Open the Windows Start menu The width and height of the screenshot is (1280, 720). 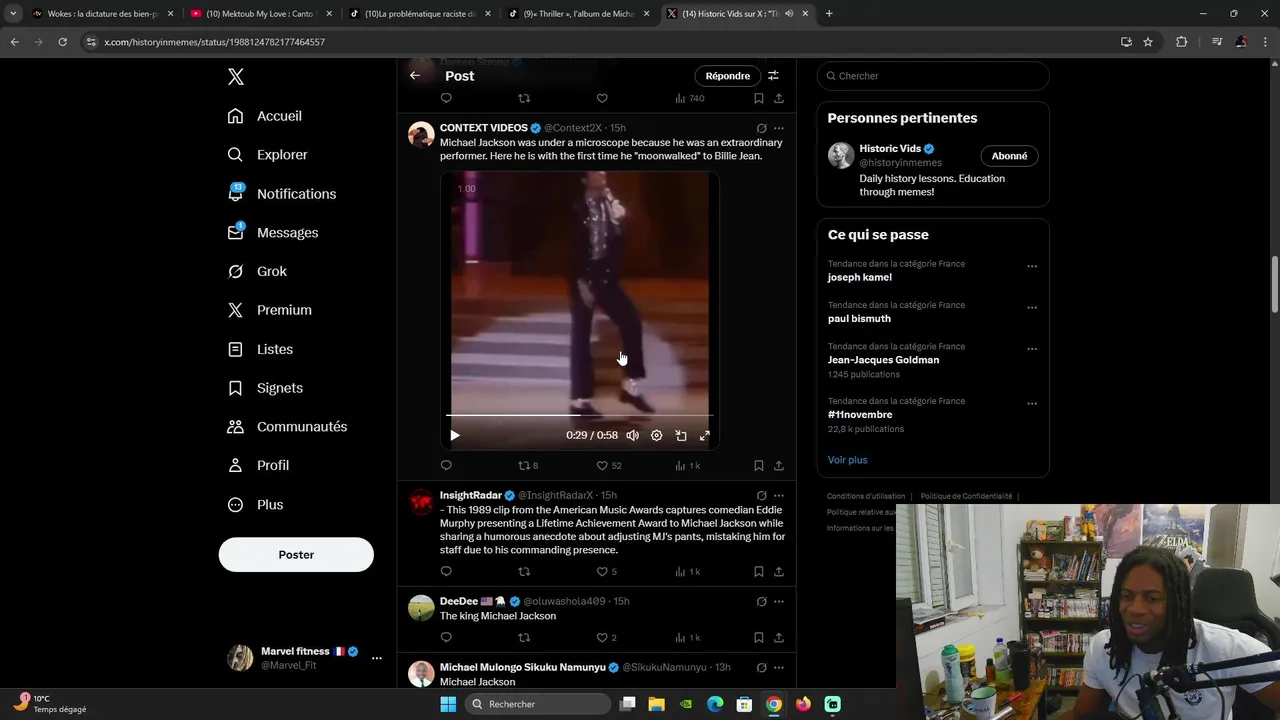(448, 704)
